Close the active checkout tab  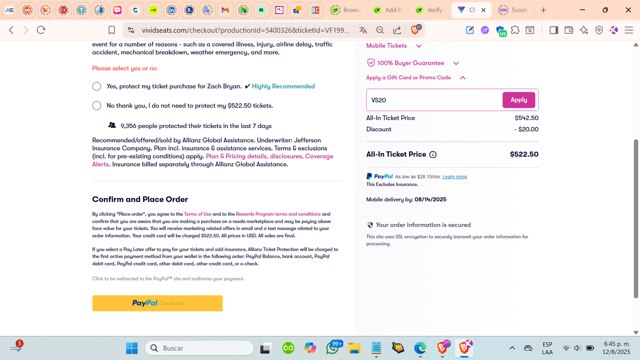(x=483, y=10)
